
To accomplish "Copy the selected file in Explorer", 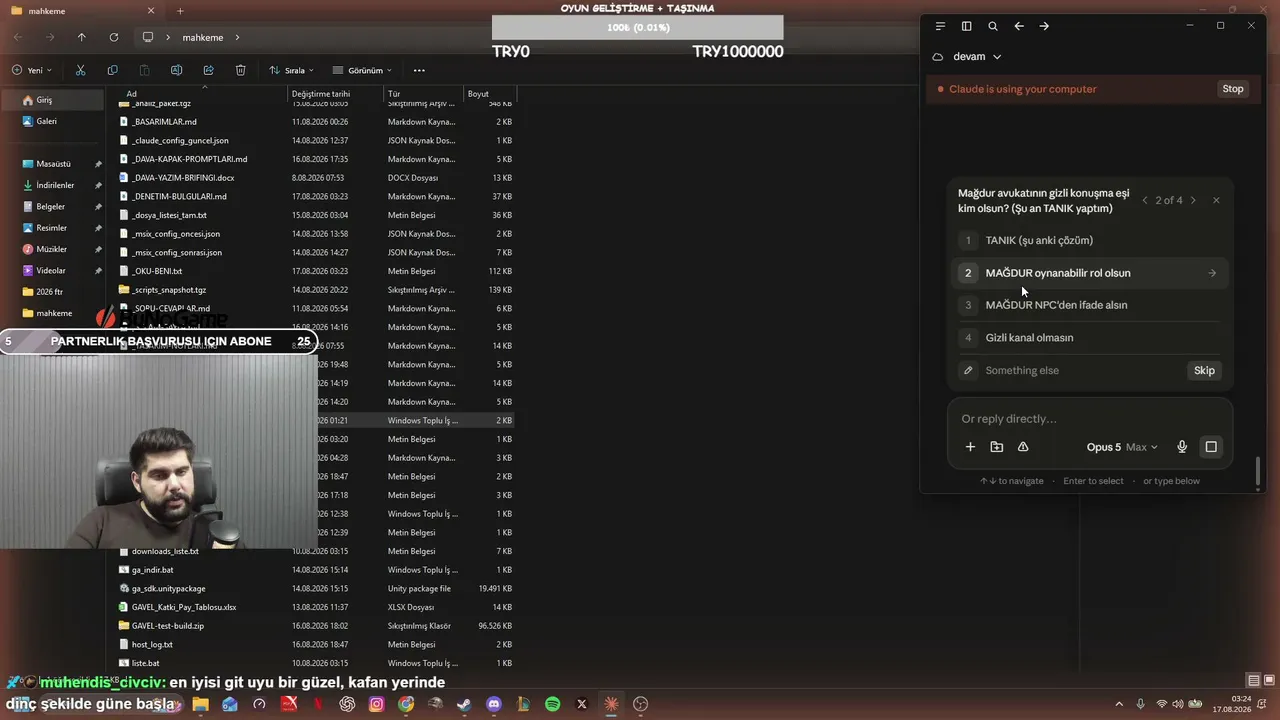I will pos(112,70).
